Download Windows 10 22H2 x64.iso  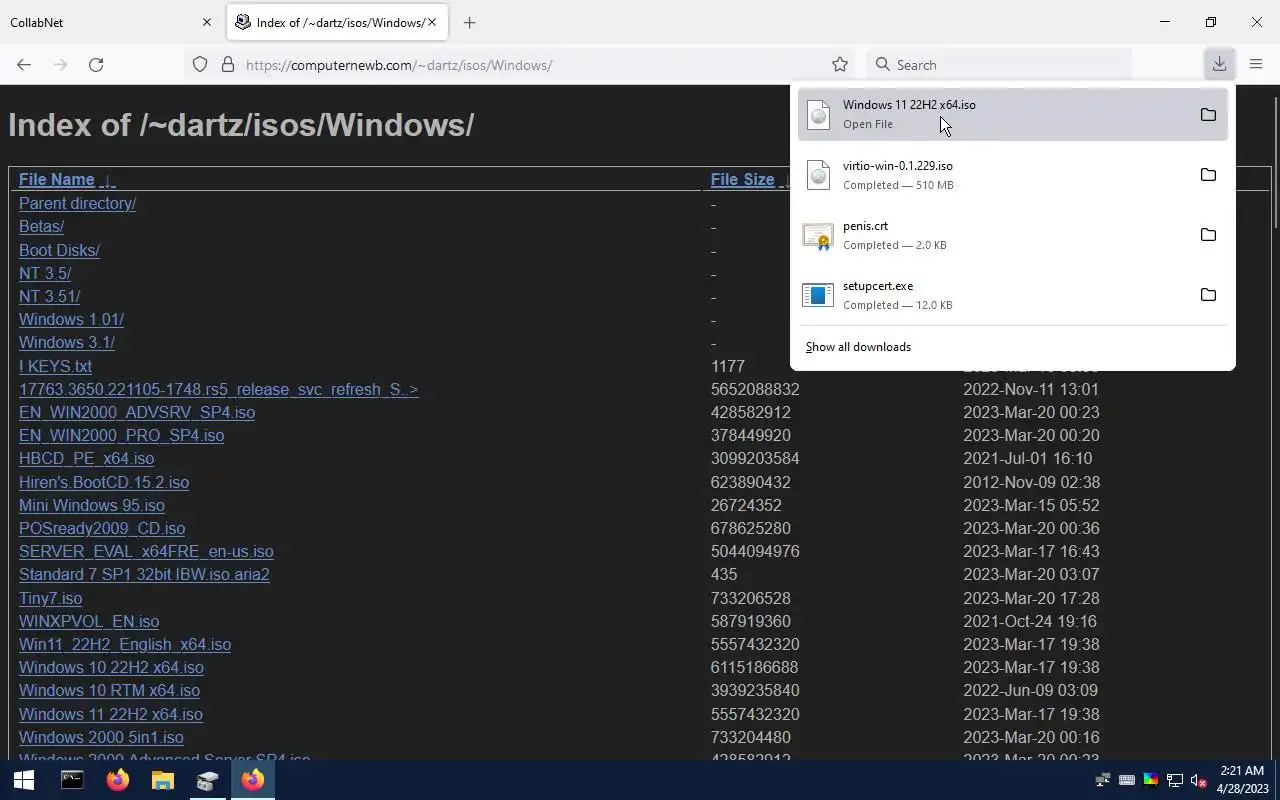(111, 667)
